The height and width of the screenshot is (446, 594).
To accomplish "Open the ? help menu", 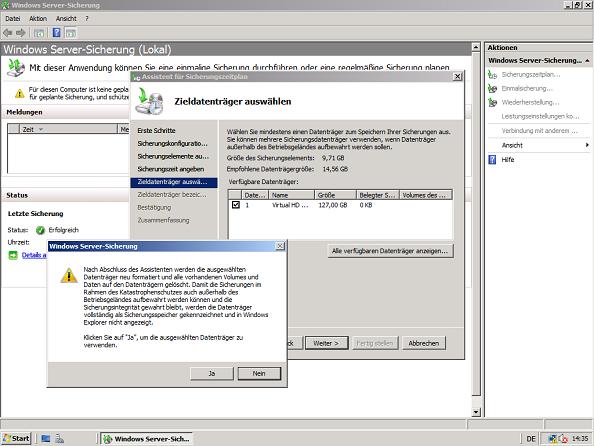I will pos(87,19).
